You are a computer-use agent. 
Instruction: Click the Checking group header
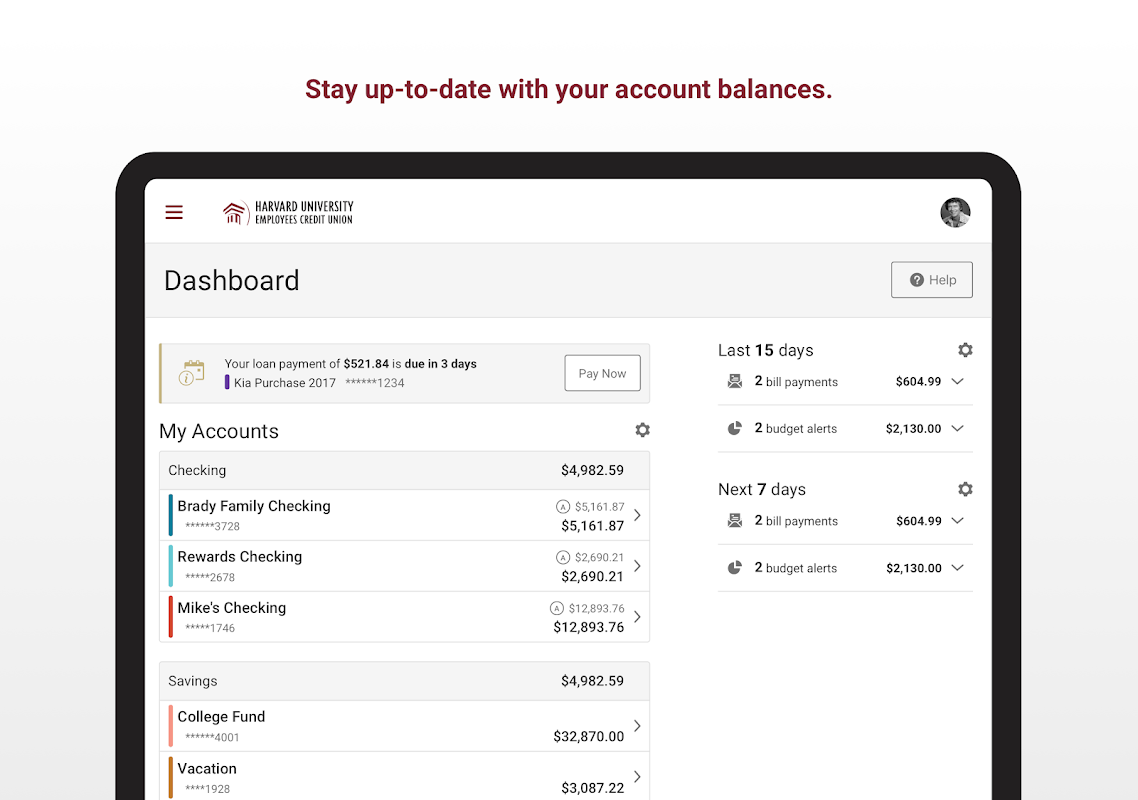coord(404,470)
